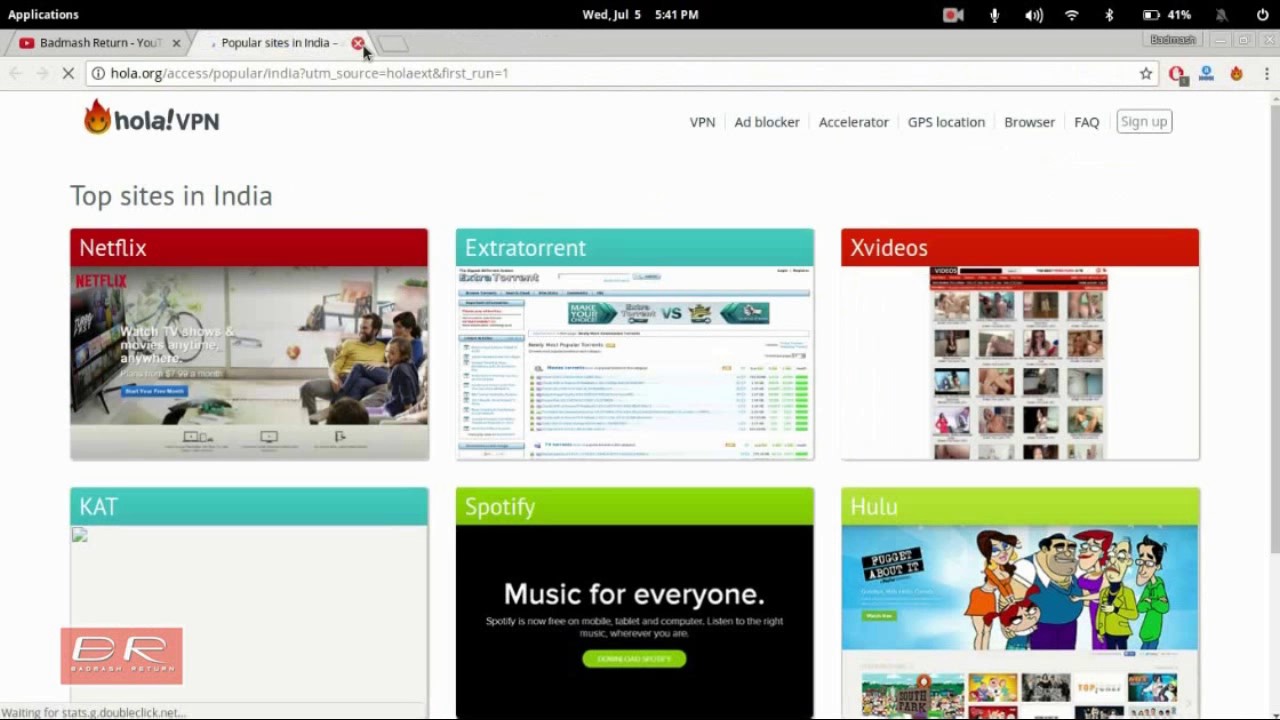Click the Hulu card title bar

[x=1020, y=507]
